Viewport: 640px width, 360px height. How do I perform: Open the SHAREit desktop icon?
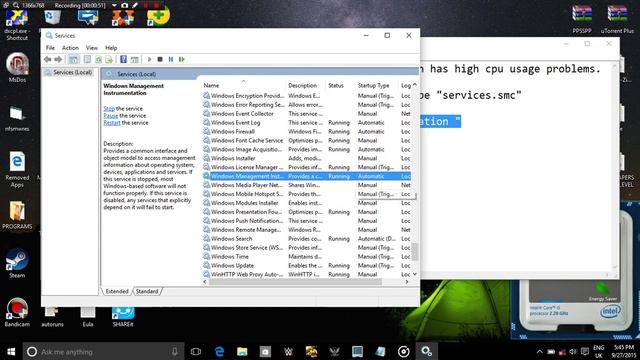pos(123,317)
